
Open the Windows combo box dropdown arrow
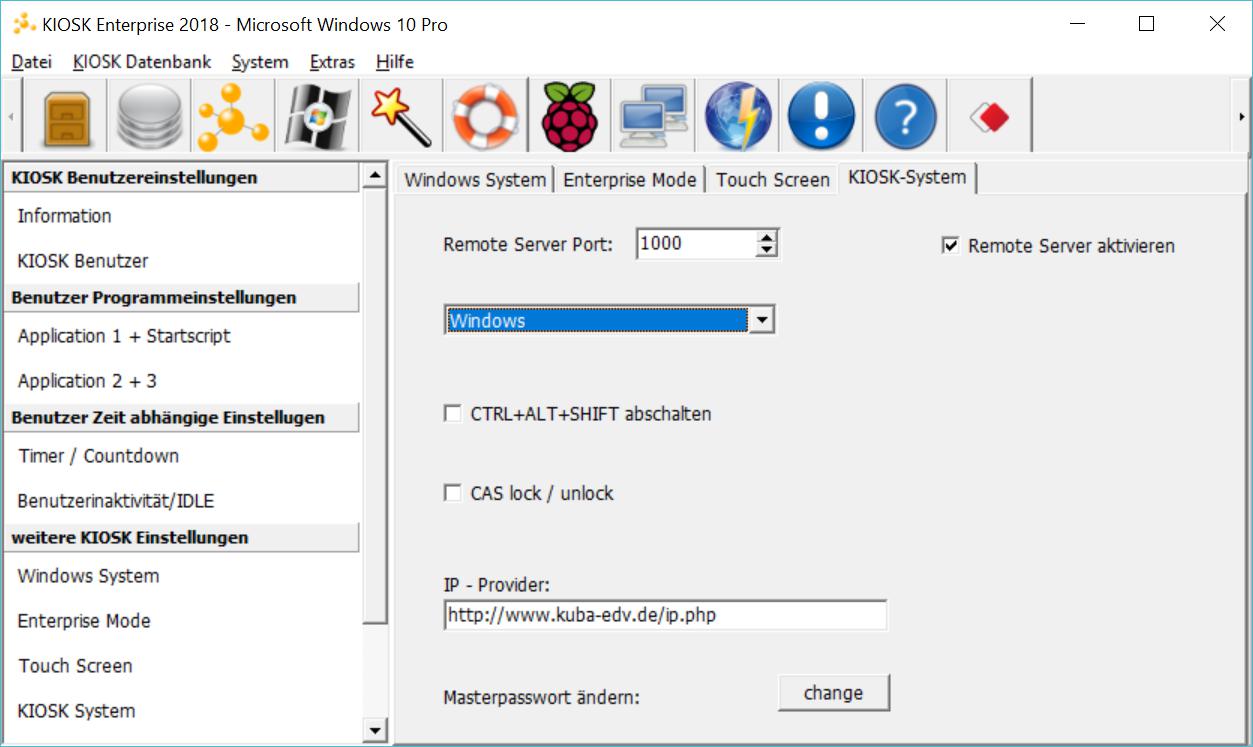pos(762,320)
